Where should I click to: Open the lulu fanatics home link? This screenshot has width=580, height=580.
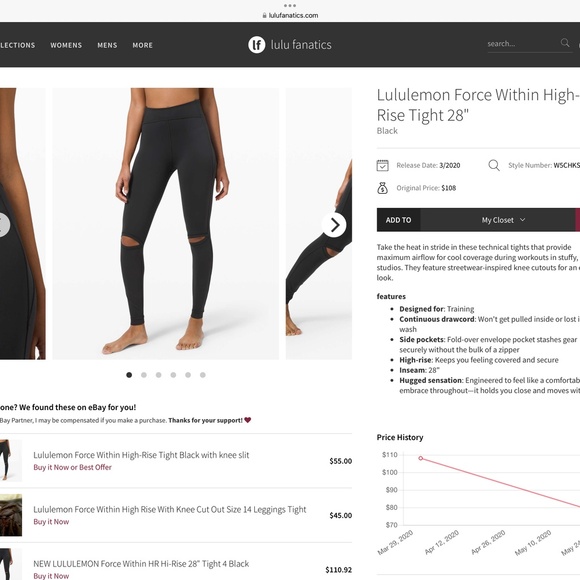coord(290,45)
